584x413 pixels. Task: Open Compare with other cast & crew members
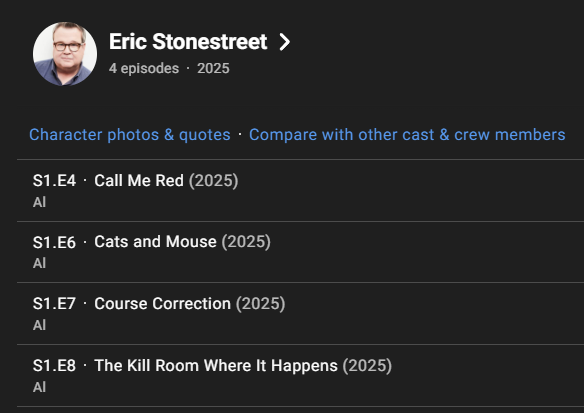coord(407,134)
